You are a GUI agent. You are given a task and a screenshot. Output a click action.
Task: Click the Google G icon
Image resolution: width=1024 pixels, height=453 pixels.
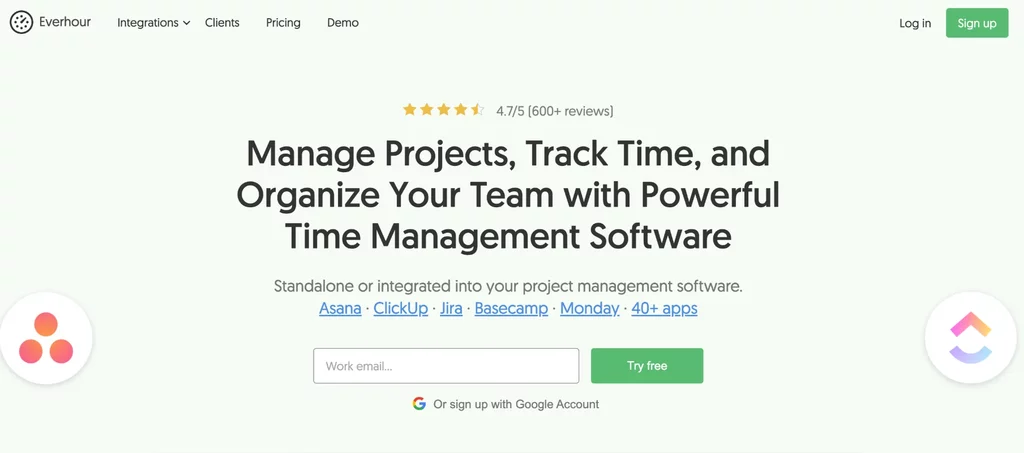(x=419, y=404)
